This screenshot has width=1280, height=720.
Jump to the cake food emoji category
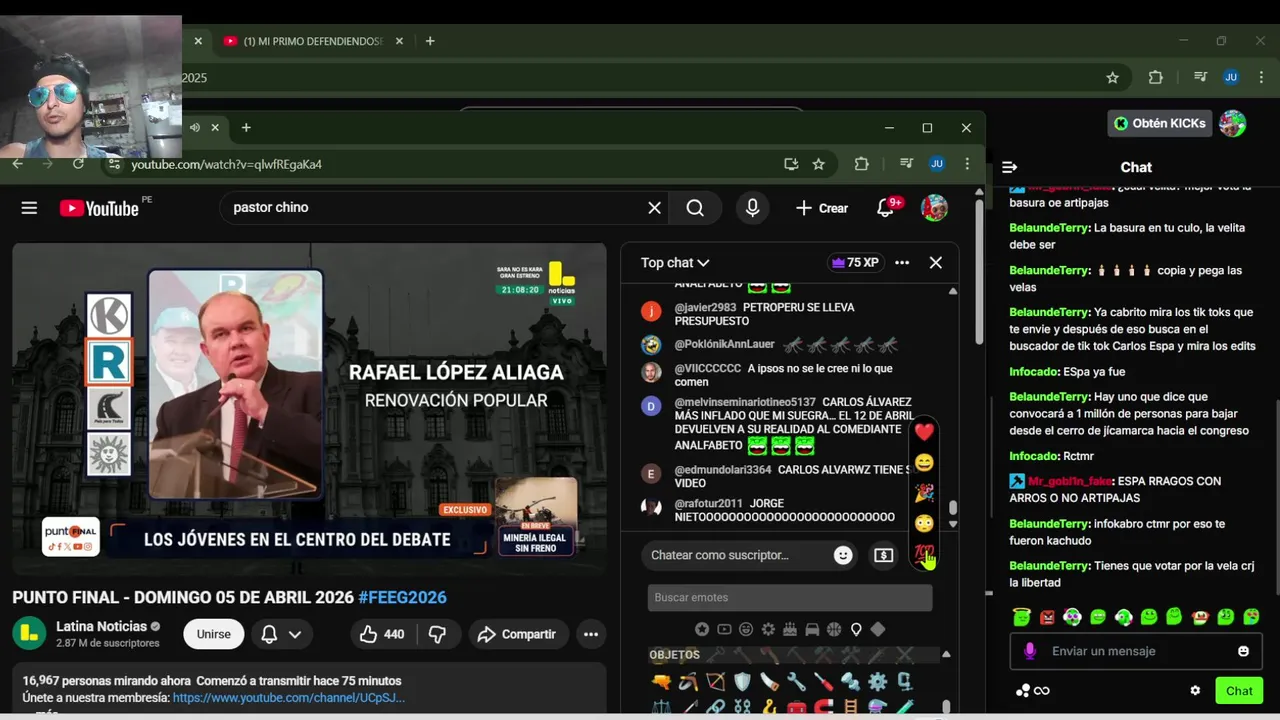pyautogui.click(x=790, y=629)
